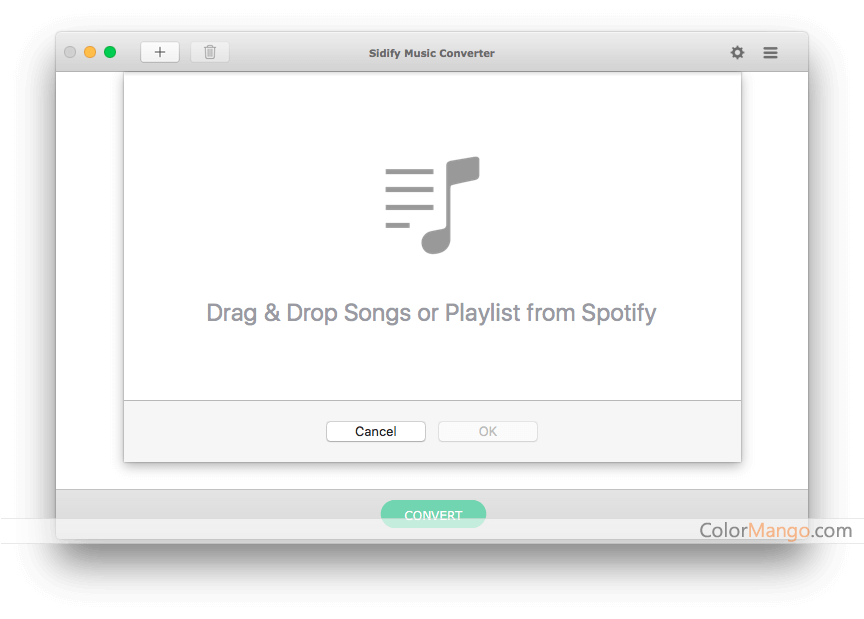
Task: Click the Sidify Music Converter title text
Action: [x=431, y=53]
